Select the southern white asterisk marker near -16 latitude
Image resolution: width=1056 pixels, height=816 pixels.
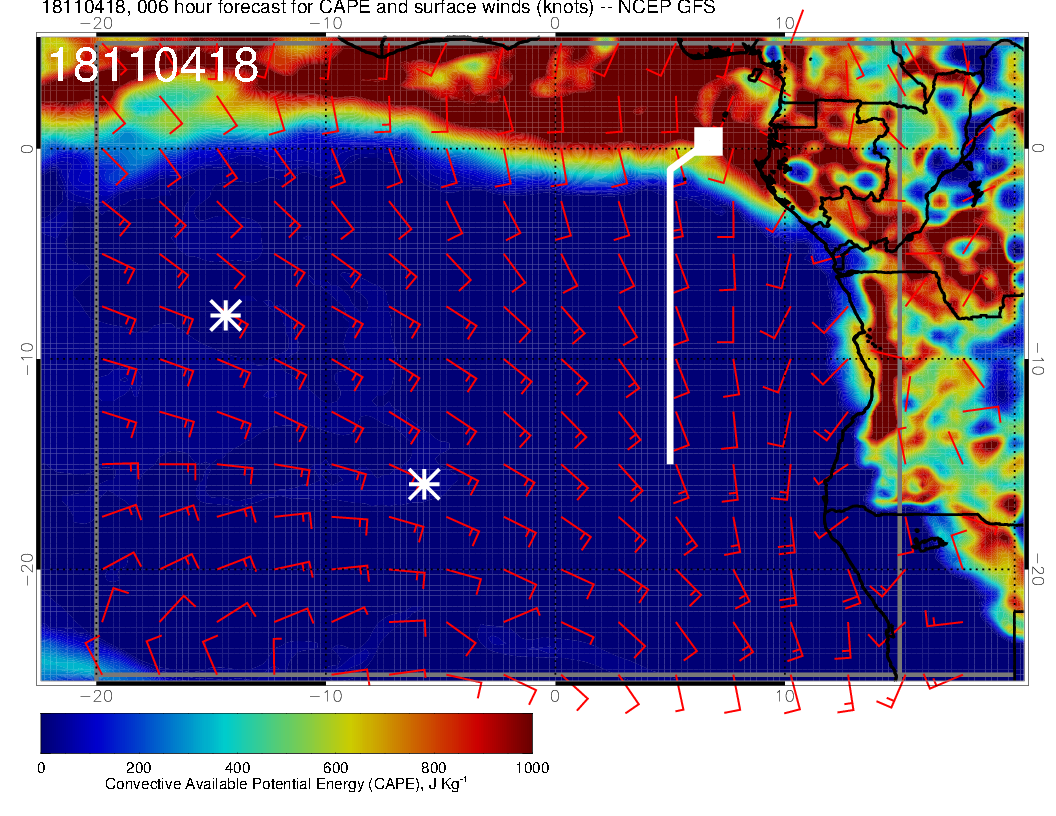[424, 484]
